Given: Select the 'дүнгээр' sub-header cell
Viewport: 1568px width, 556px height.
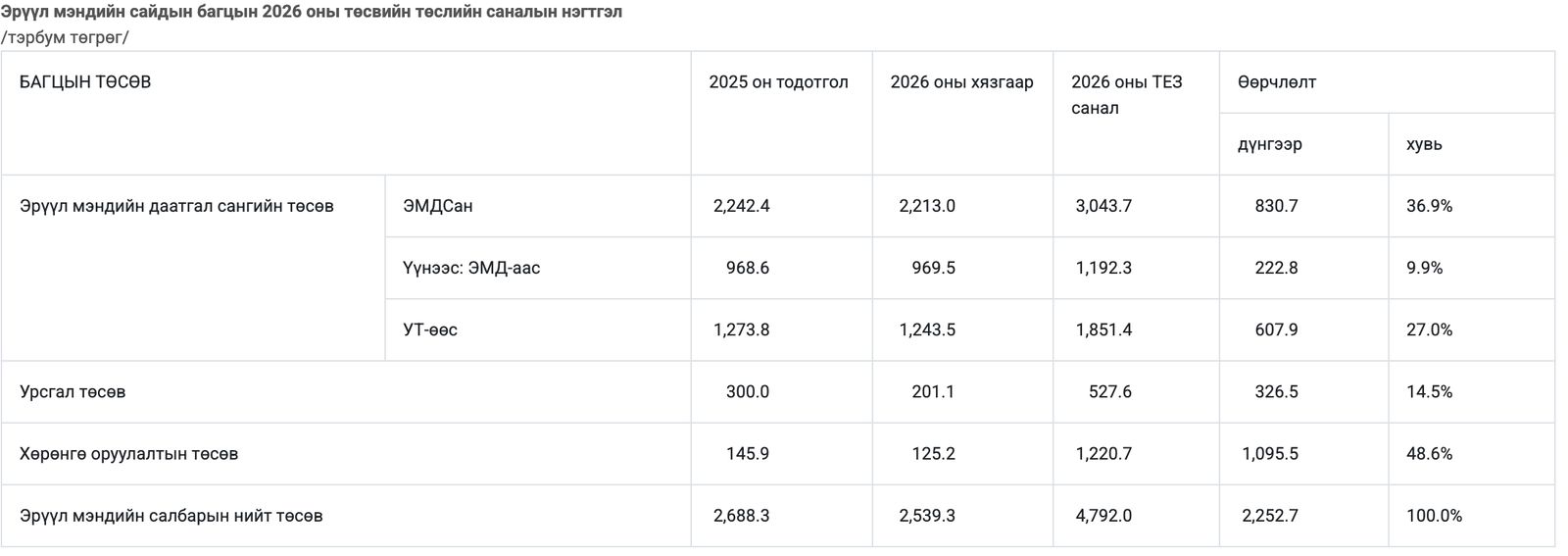Looking at the screenshot, I should coord(1269,144).
